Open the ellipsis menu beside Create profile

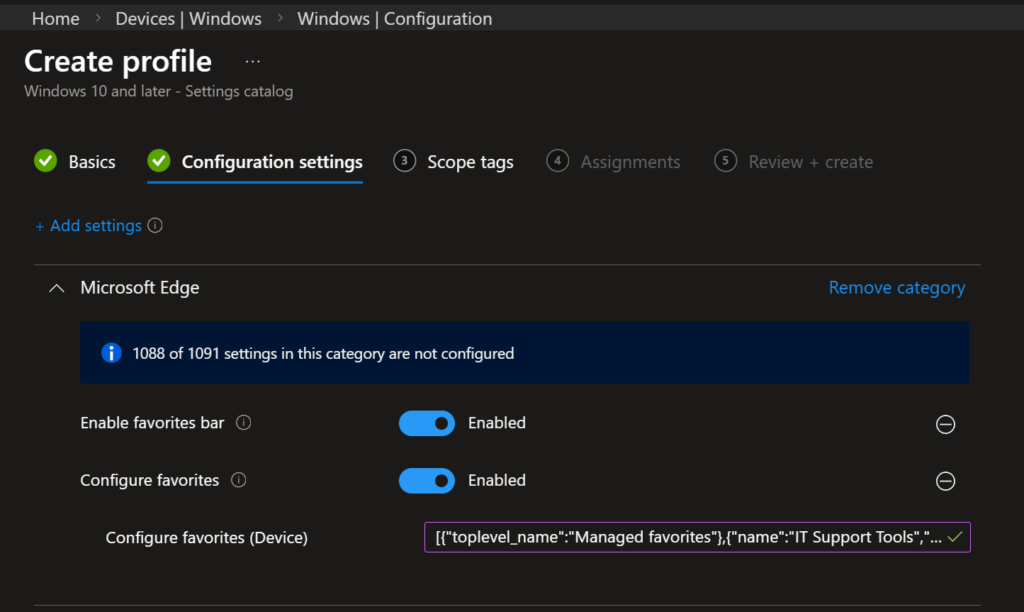click(253, 61)
